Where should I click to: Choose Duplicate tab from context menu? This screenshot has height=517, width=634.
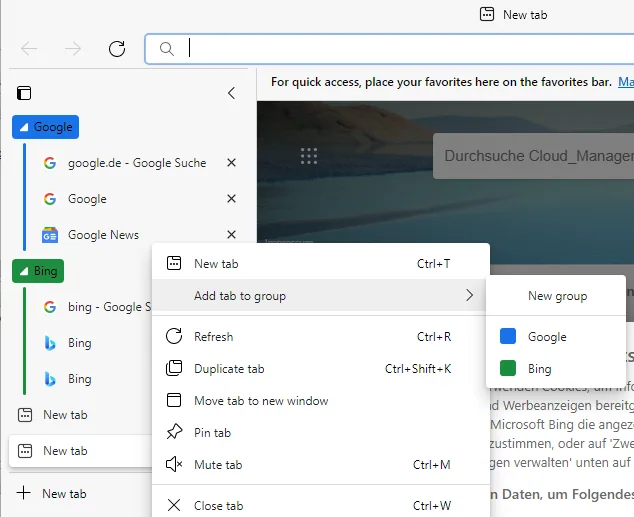[321, 369]
